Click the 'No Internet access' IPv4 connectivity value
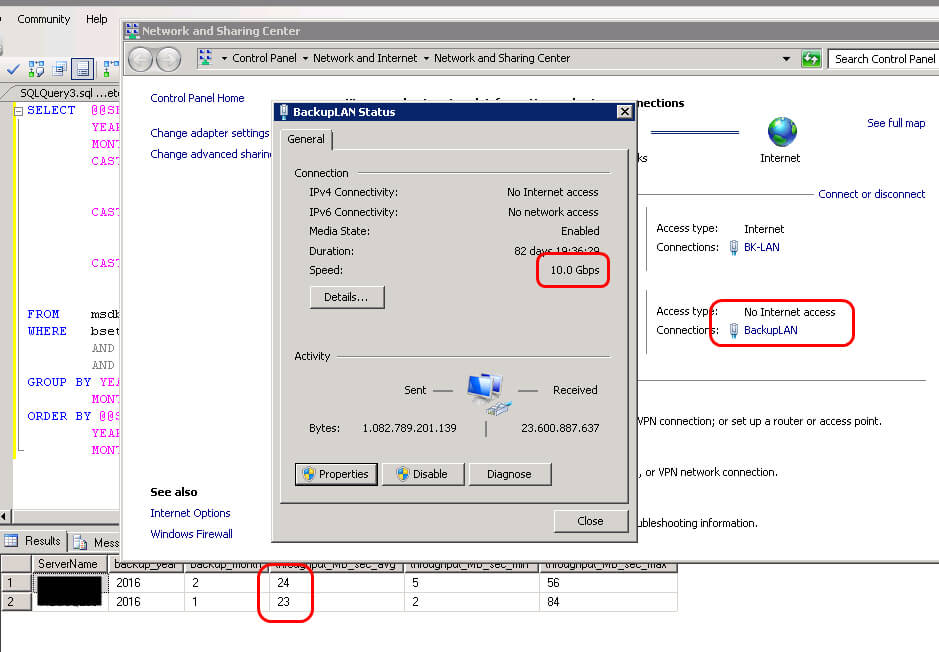 click(x=552, y=192)
